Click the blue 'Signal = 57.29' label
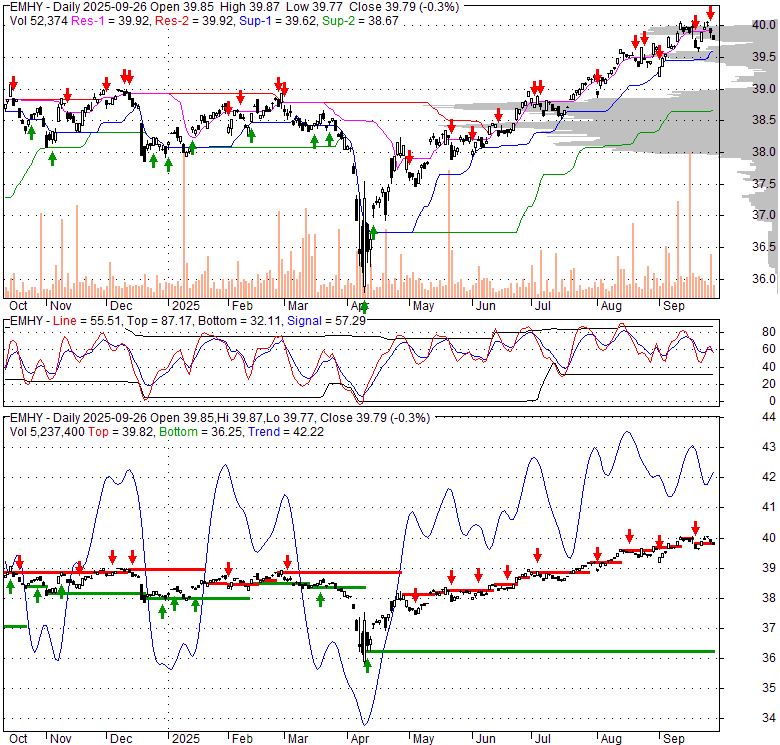 [326, 321]
